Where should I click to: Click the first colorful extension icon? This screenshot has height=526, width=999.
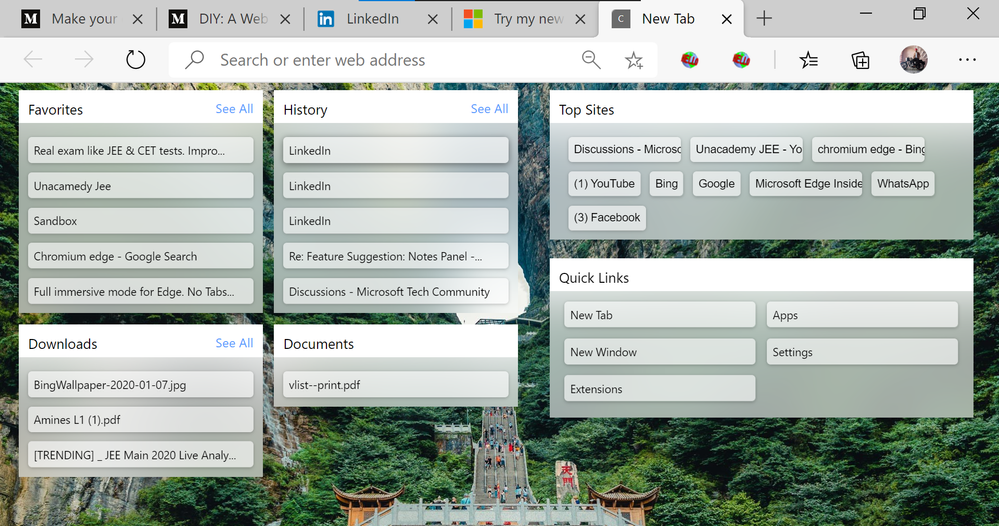pyautogui.click(x=689, y=60)
